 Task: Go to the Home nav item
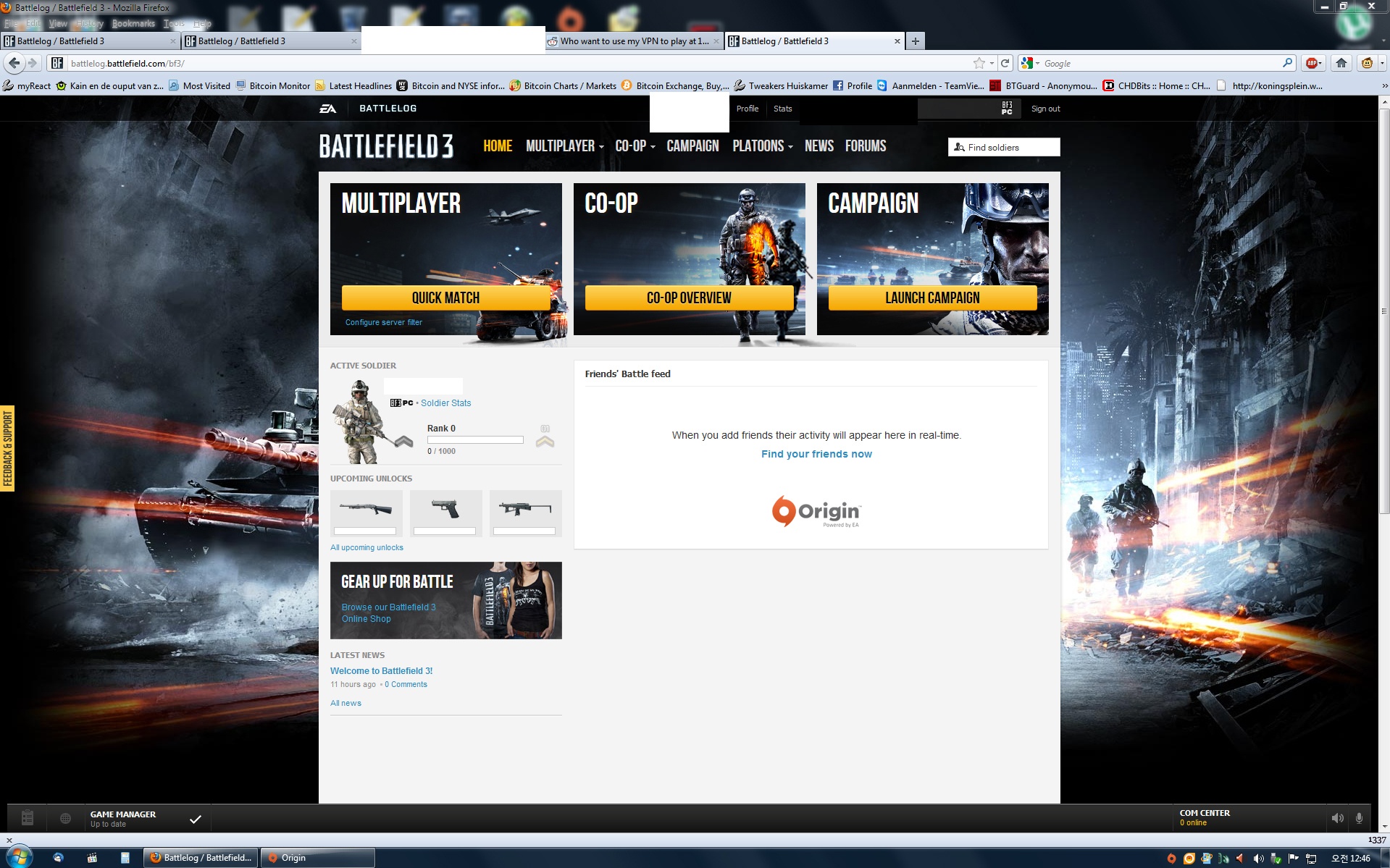click(x=498, y=146)
